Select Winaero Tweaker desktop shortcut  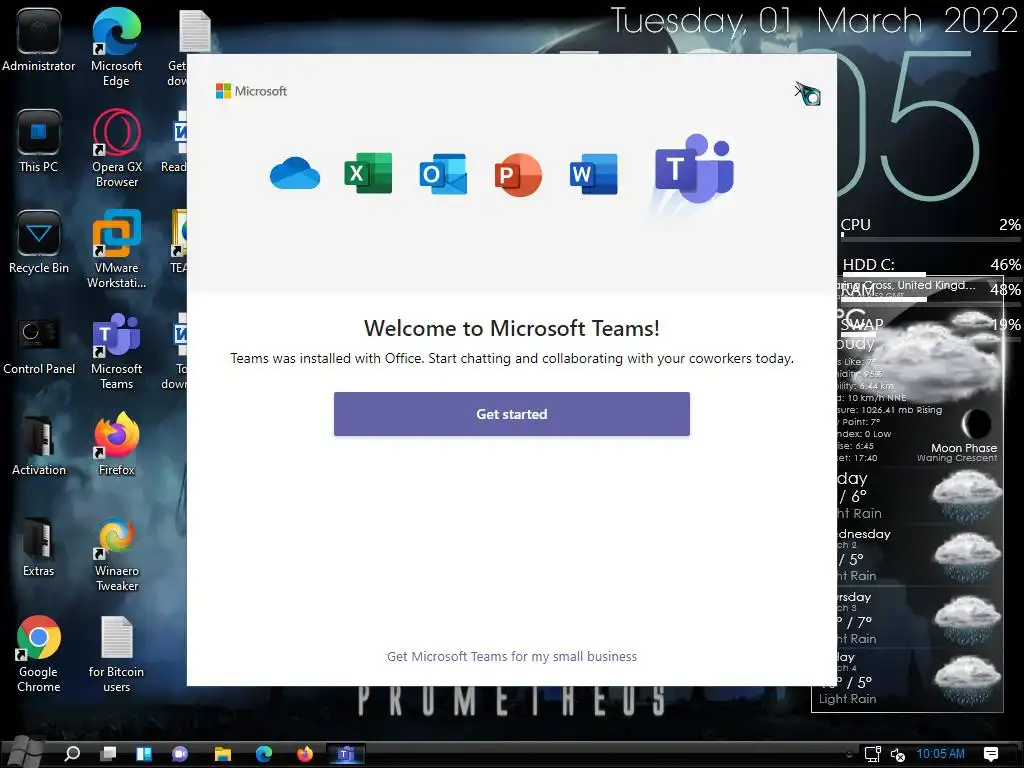116,555
